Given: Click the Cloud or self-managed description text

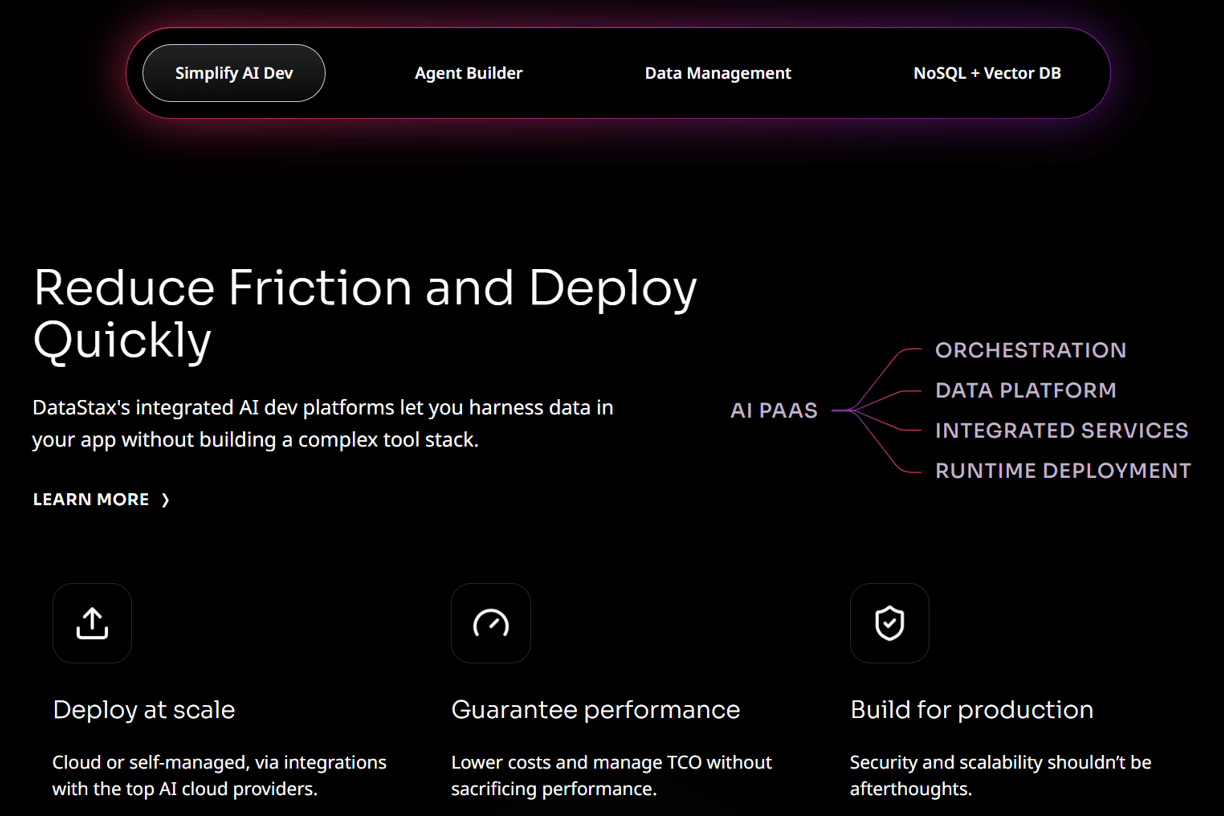Looking at the screenshot, I should tap(220, 775).
